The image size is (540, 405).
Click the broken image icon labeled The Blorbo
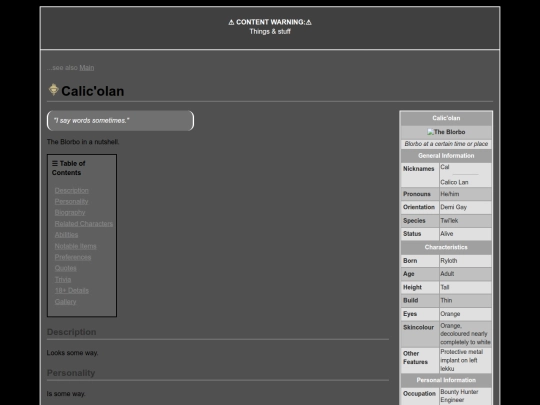tap(430, 132)
